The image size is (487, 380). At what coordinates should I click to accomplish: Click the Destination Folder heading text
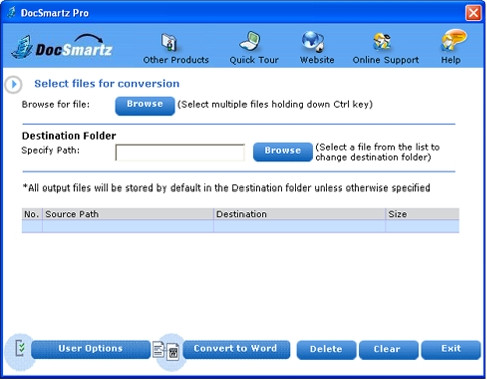69,136
